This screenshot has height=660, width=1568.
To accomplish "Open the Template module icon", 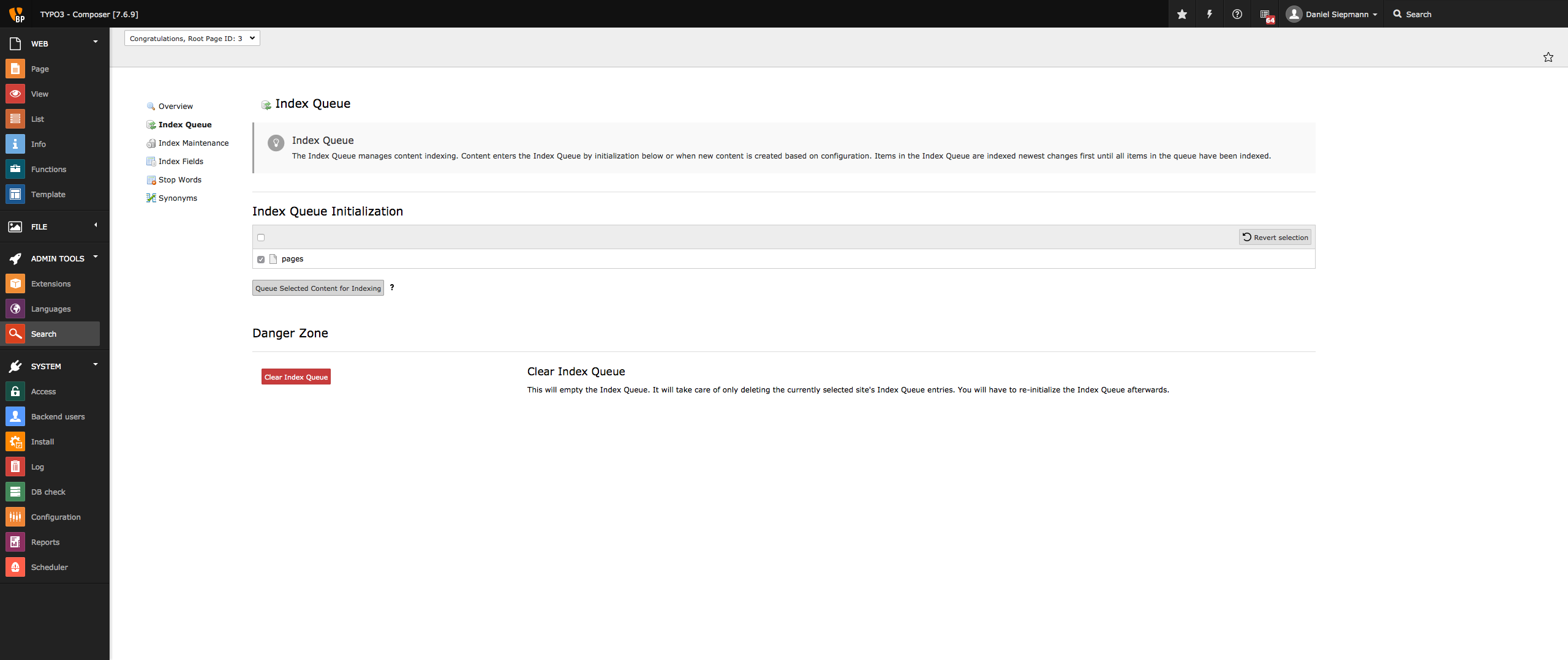I will (x=15, y=194).
